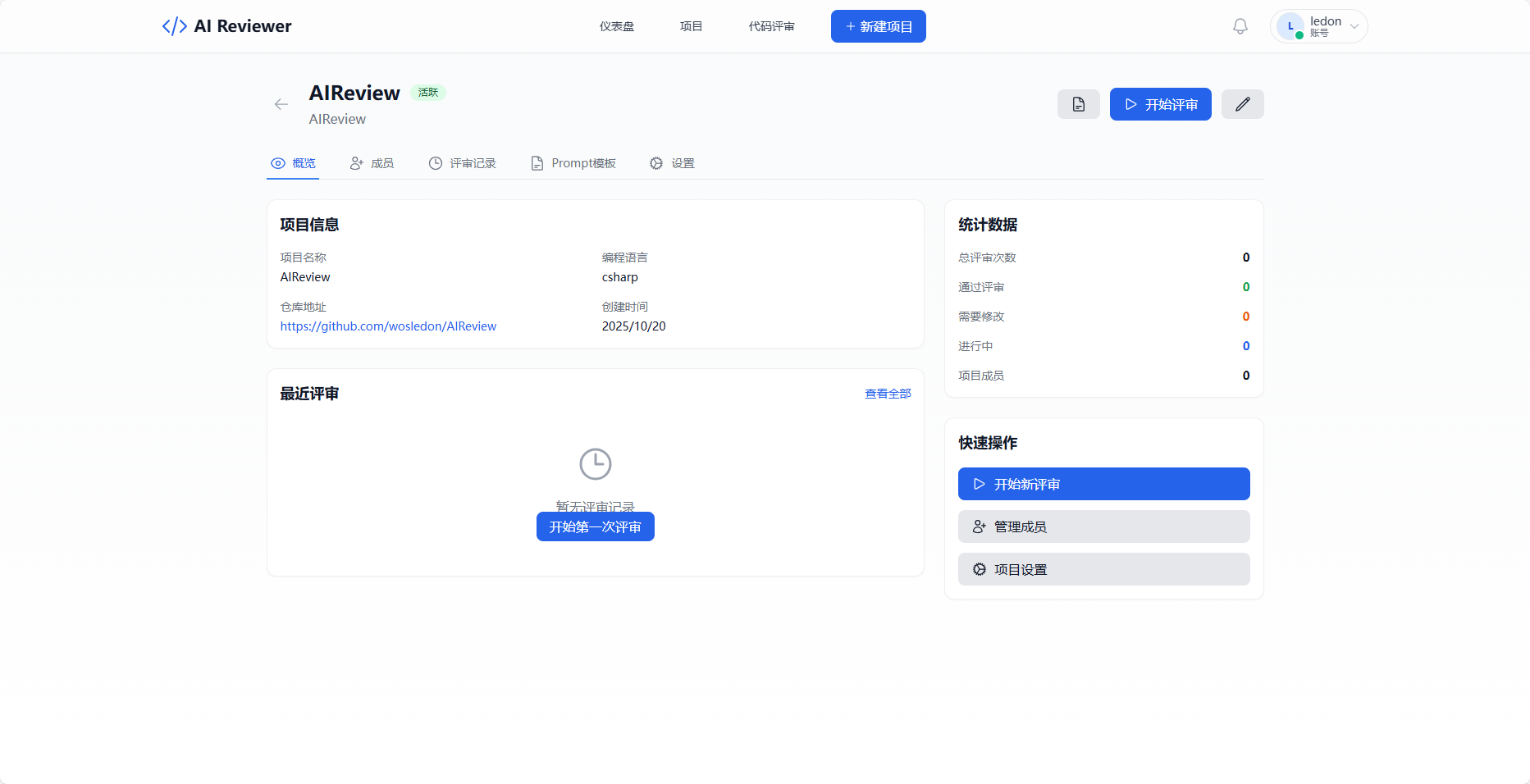Click 项目设置 in quick actions
Viewport: 1530px width, 784px height.
click(x=1104, y=569)
